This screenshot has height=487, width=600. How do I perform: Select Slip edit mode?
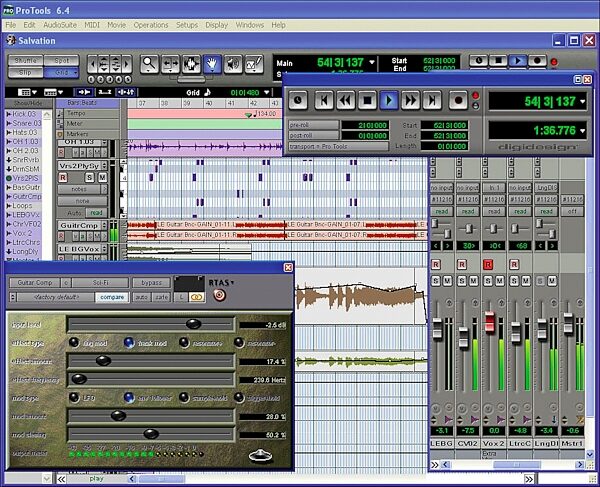click(26, 72)
